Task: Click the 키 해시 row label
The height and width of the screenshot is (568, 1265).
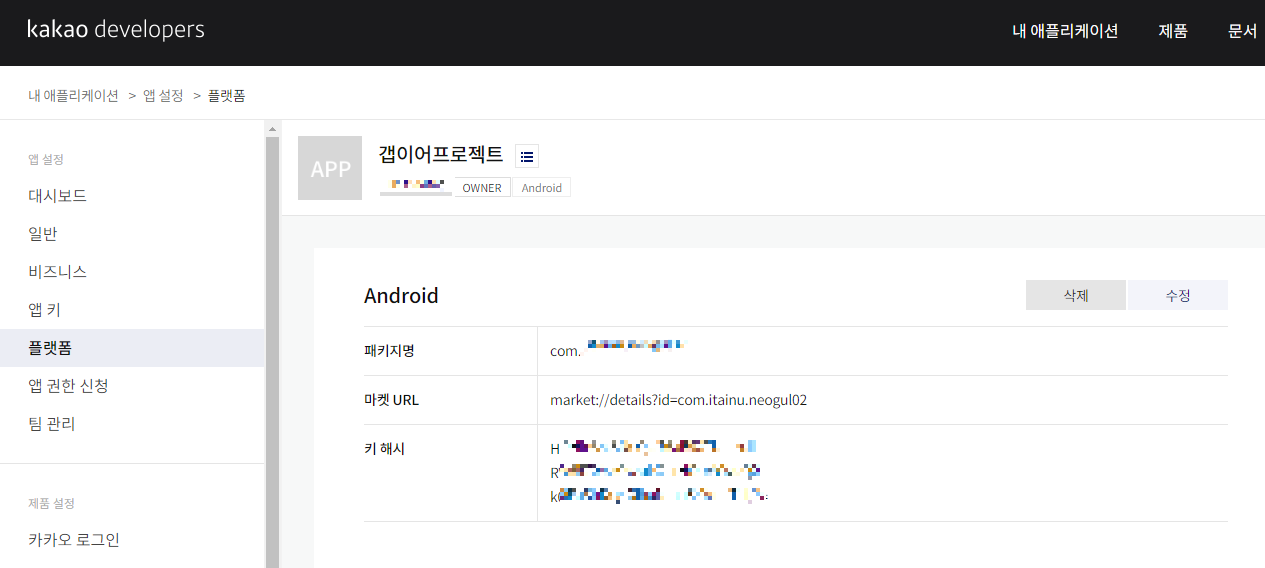Action: (x=385, y=449)
